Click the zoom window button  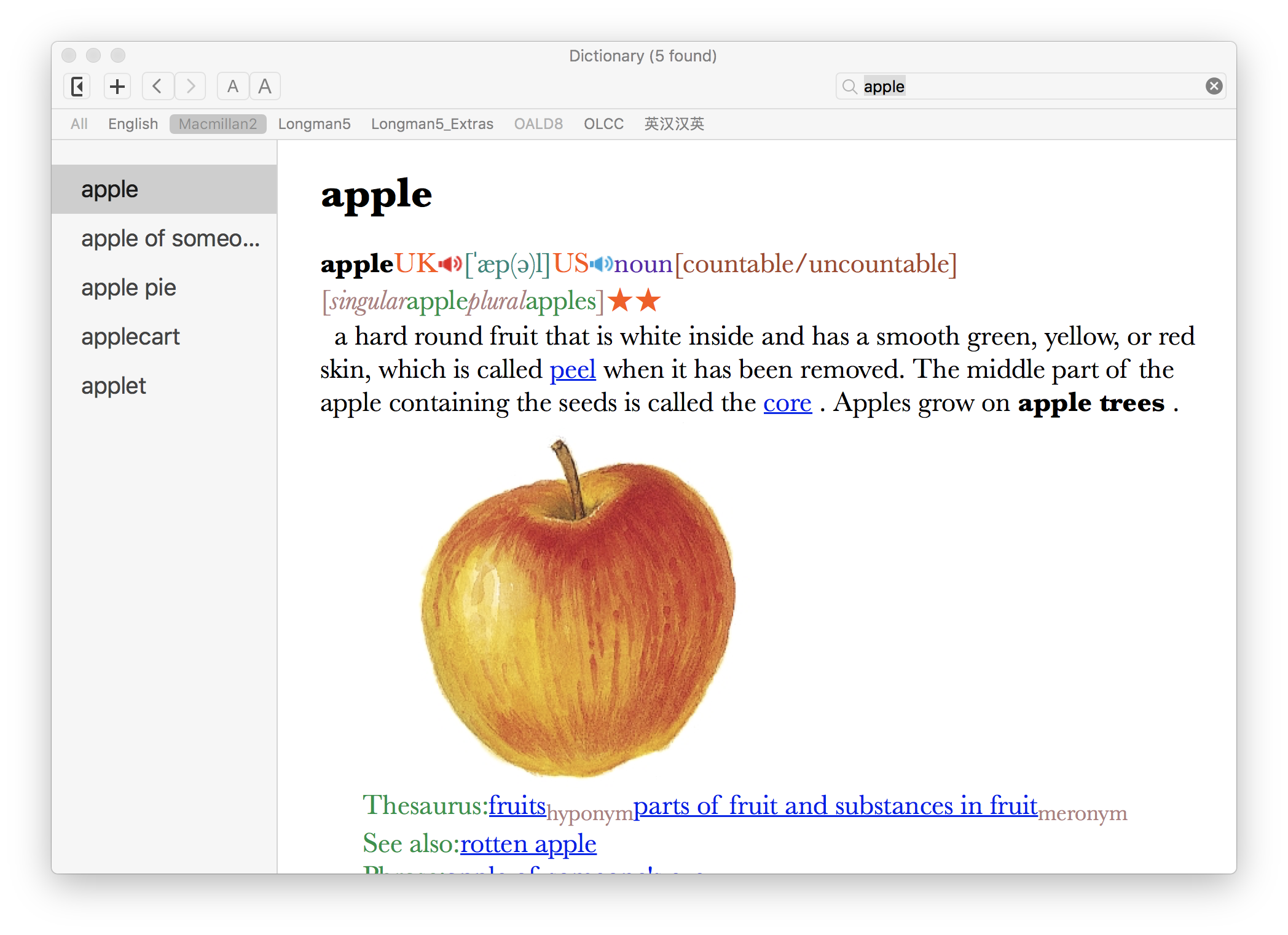tap(118, 55)
